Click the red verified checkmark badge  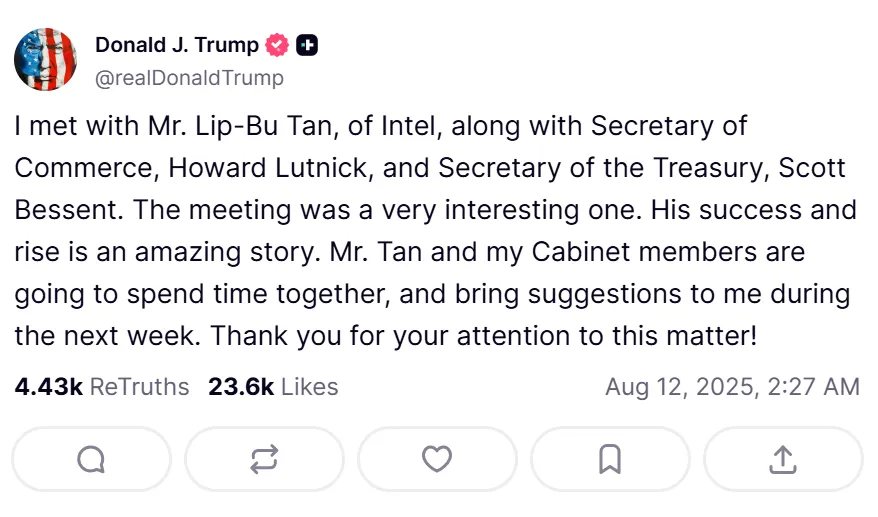[x=277, y=45]
